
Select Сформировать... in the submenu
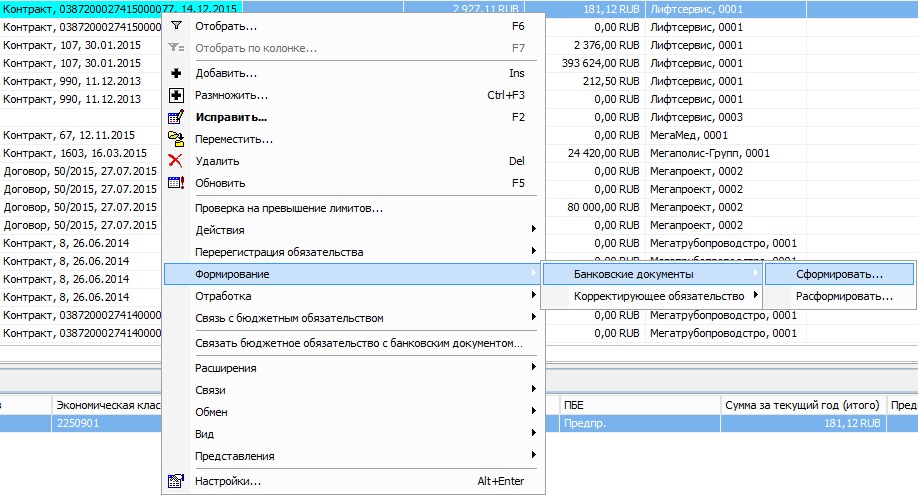pos(839,274)
